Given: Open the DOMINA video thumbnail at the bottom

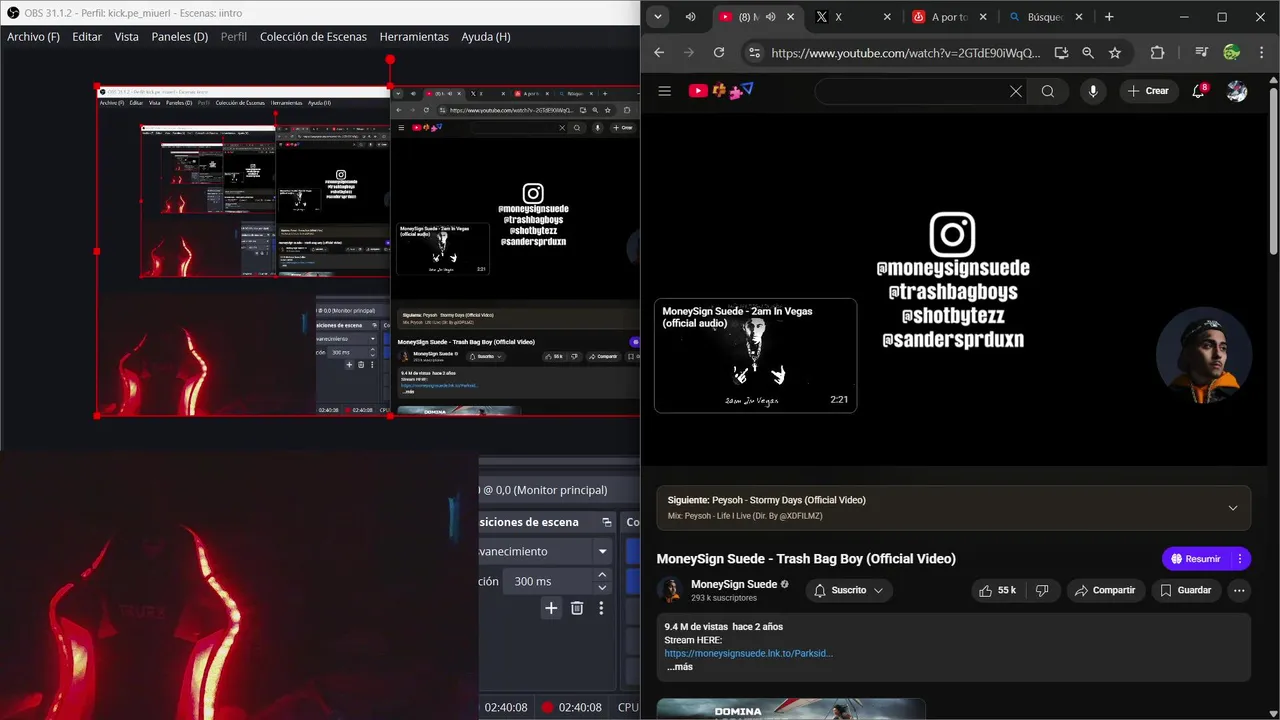Looking at the screenshot, I should coord(791,709).
